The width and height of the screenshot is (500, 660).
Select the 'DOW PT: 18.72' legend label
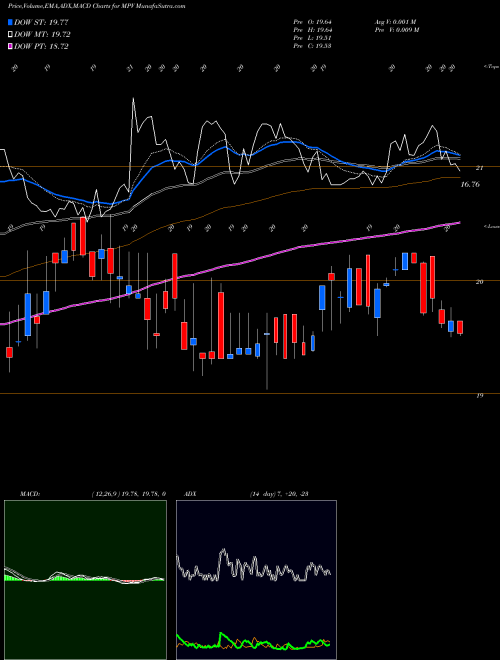[x=41, y=46]
